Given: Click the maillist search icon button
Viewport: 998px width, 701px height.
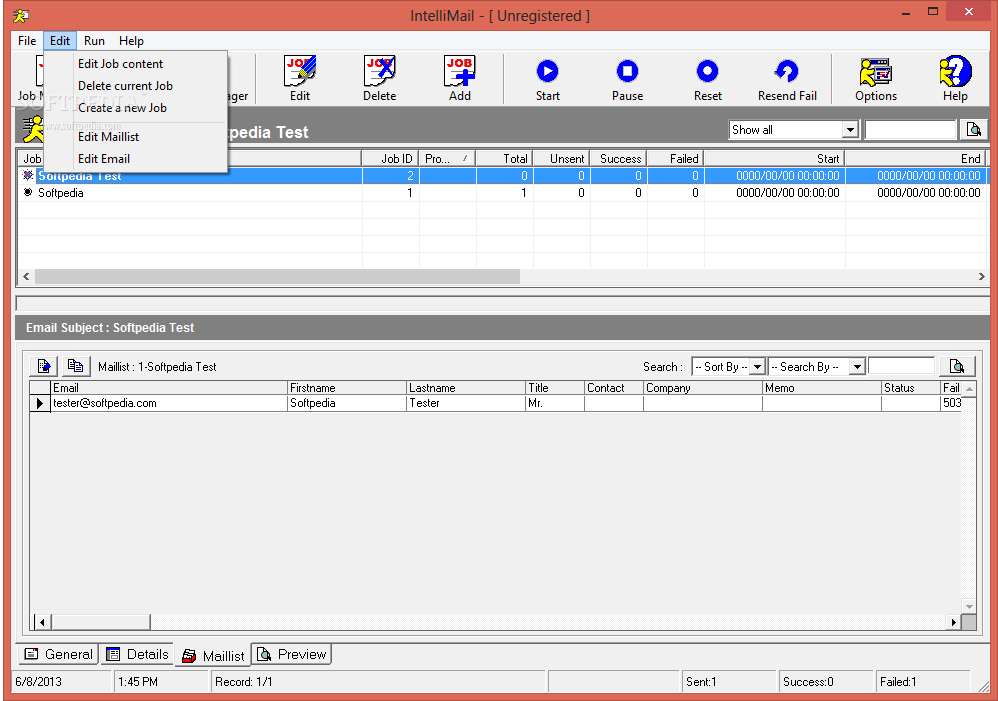Looking at the screenshot, I should point(957,366).
